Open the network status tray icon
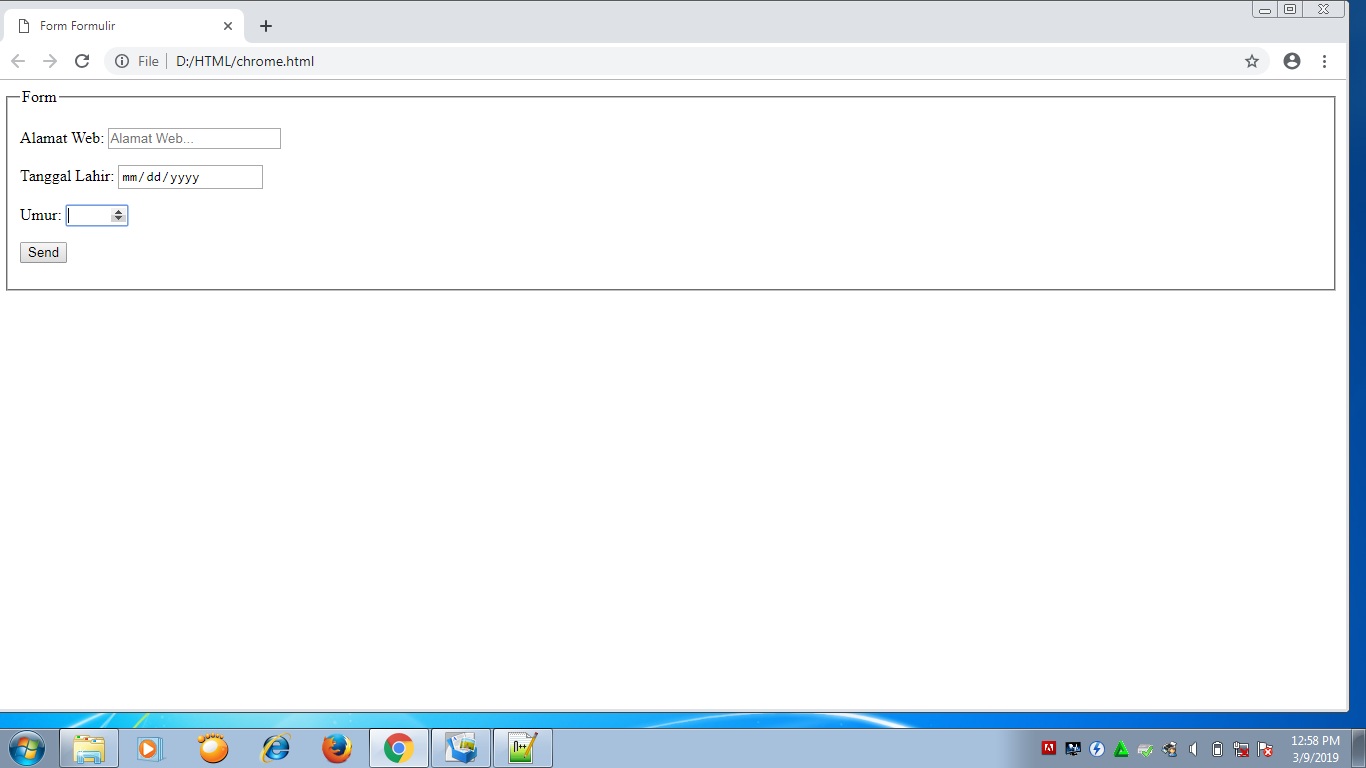Viewport: 1366px width, 768px height. 1240,748
